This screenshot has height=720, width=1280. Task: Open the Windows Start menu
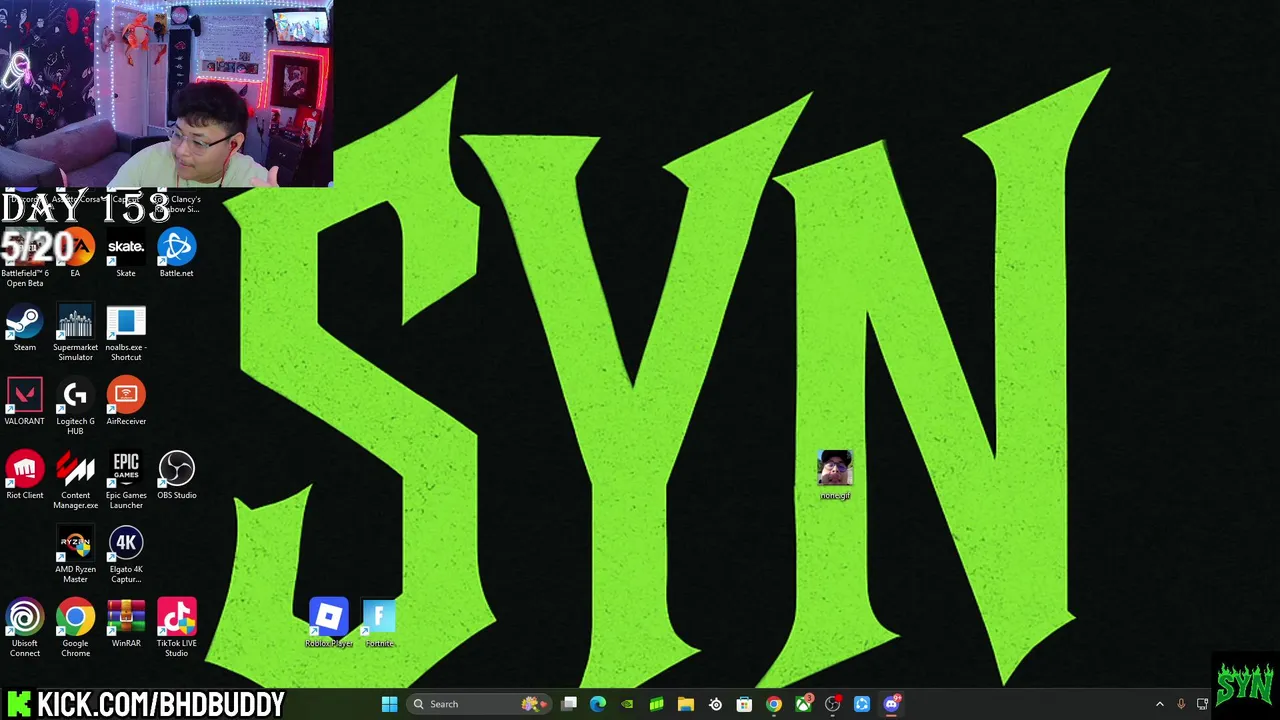(389, 704)
